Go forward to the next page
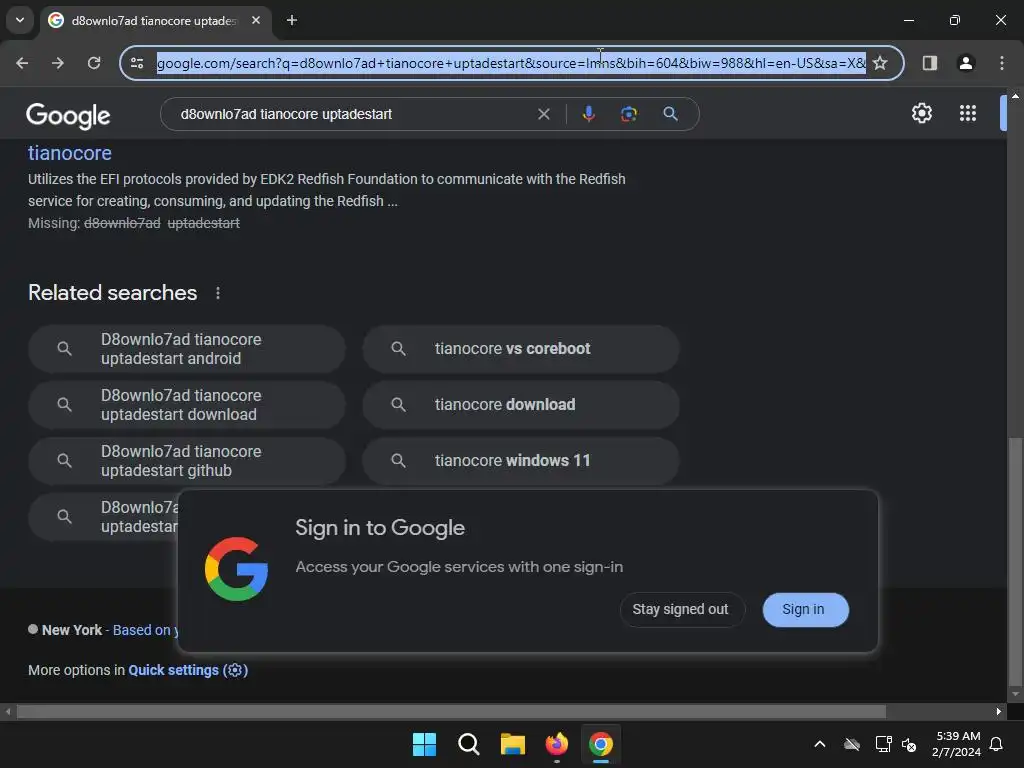Screen dimensions: 1024x768 [58, 63]
